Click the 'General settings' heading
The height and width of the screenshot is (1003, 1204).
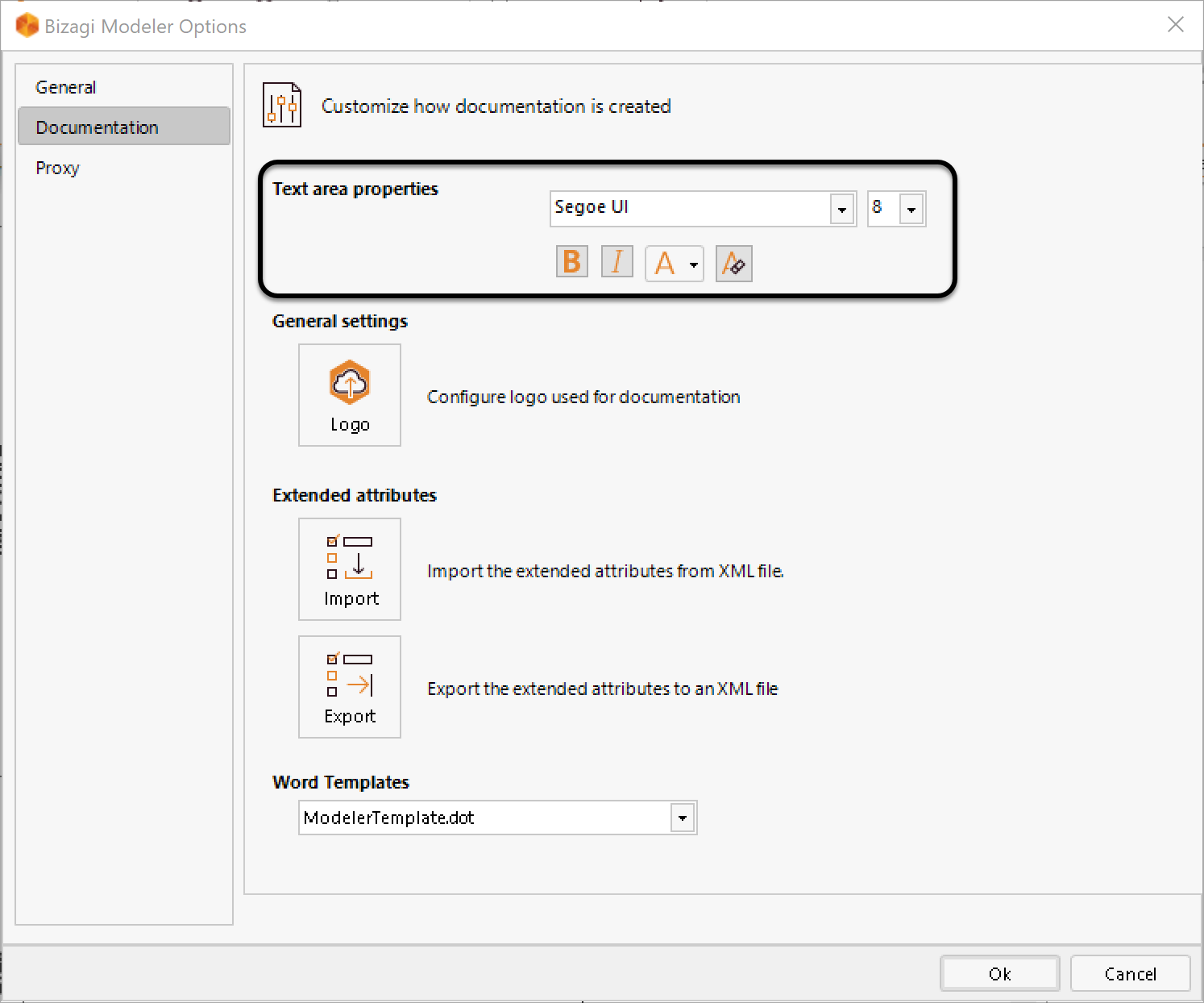coord(340,321)
